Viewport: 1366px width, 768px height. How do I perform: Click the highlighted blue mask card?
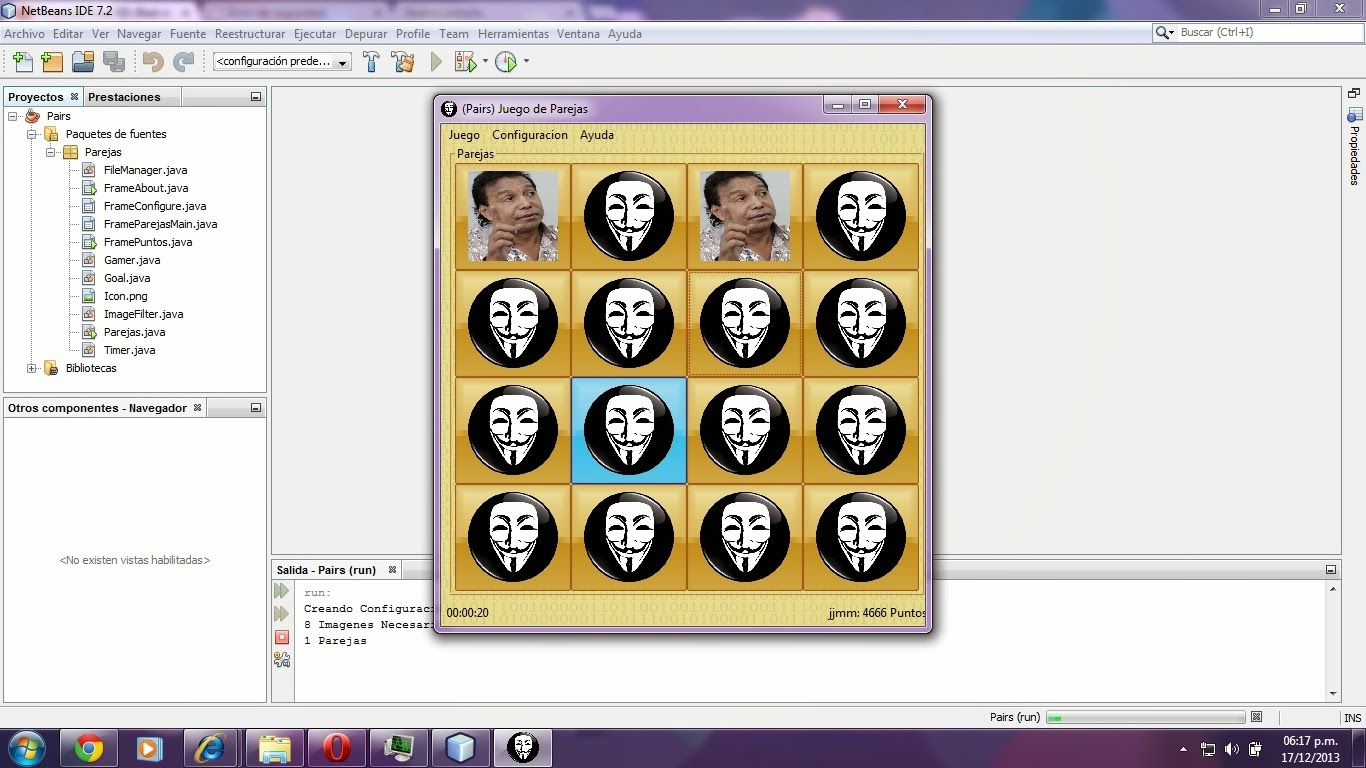[x=628, y=429]
